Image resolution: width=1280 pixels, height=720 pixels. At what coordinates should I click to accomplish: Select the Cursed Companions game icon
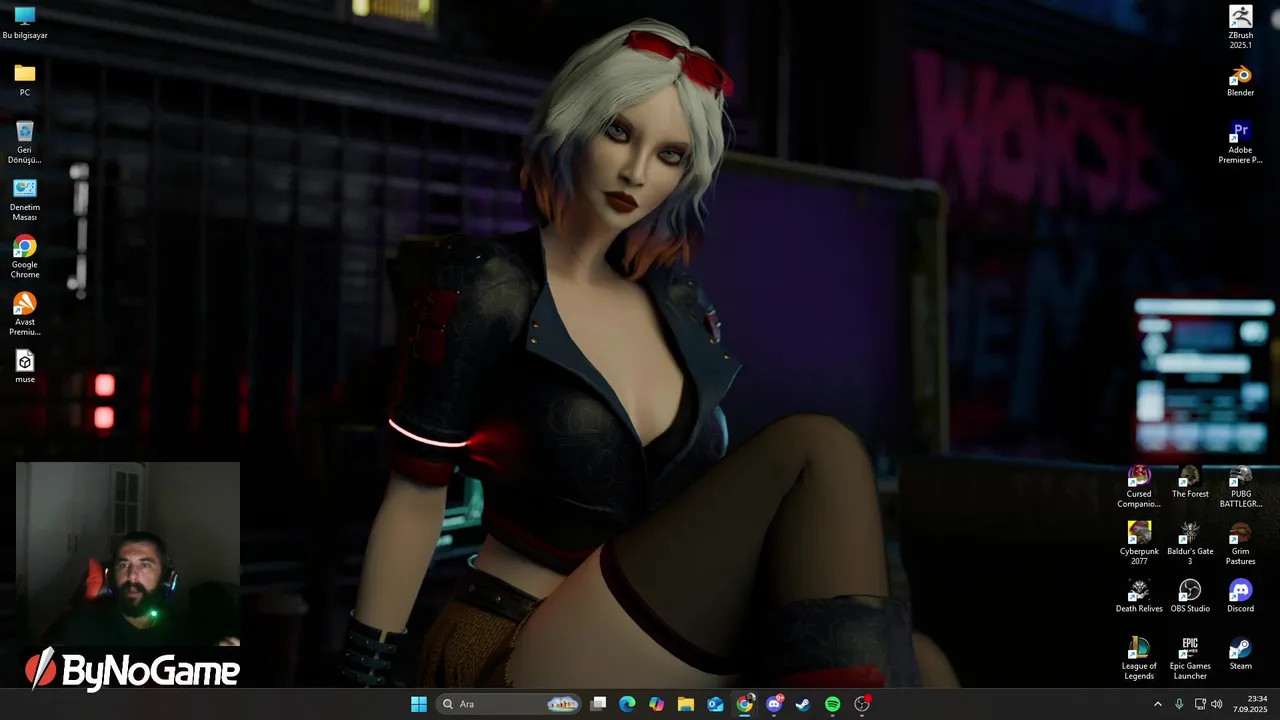(1139, 487)
